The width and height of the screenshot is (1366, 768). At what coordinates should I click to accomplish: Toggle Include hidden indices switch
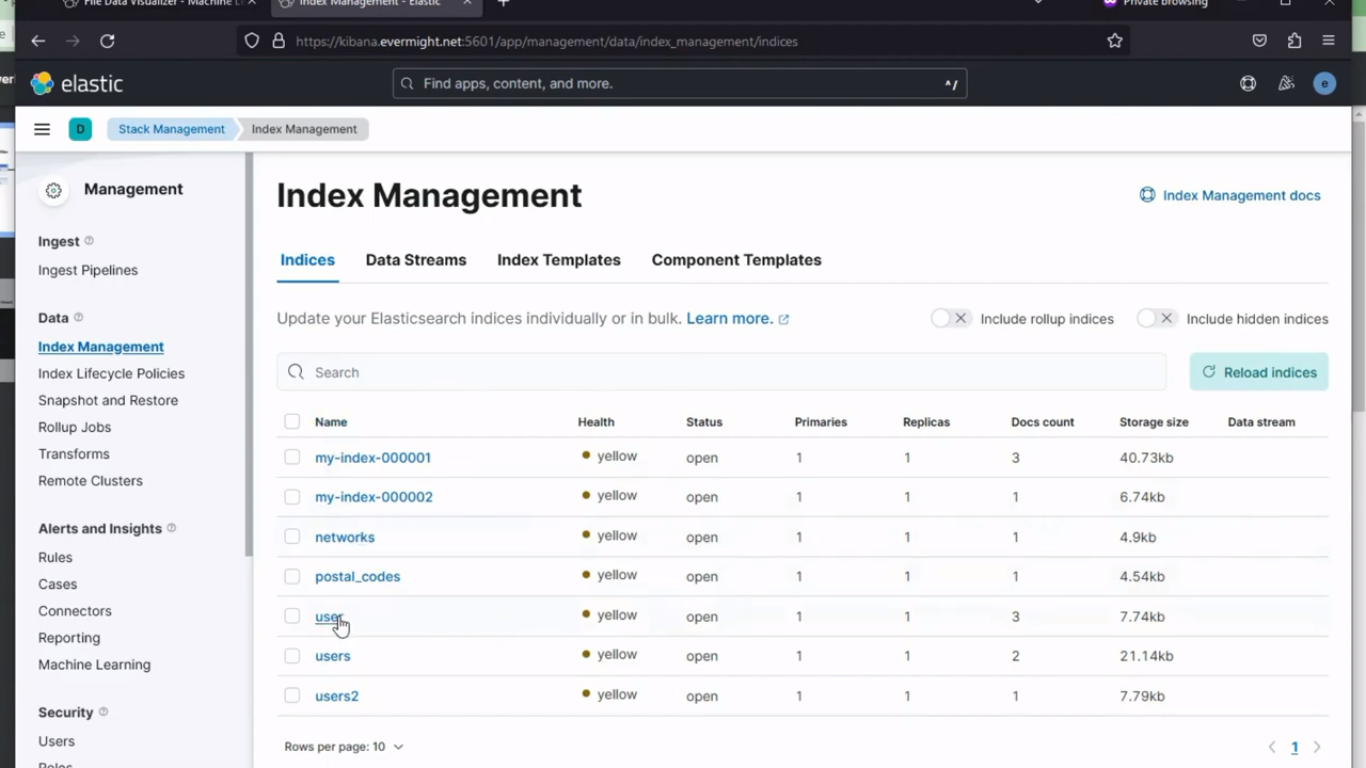[x=1157, y=318]
